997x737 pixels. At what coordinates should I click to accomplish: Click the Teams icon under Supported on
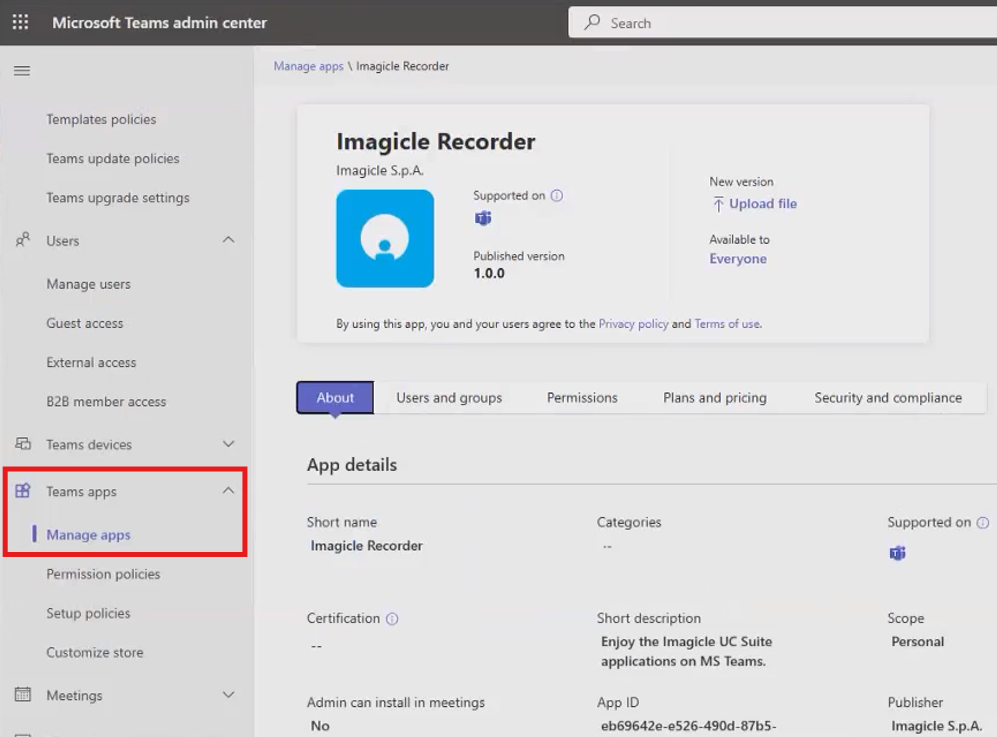[x=483, y=219]
